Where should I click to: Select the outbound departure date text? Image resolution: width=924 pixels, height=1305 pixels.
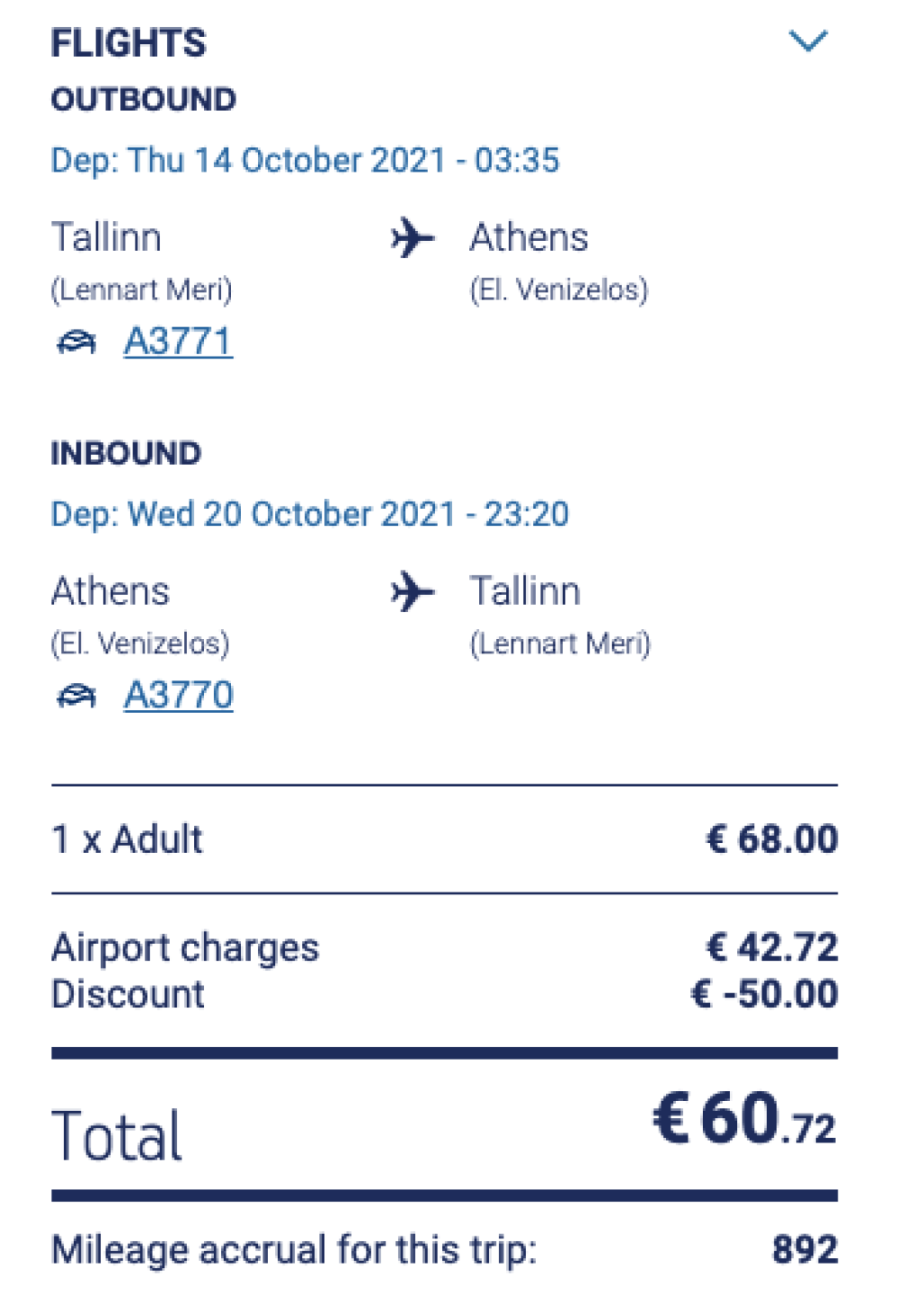pos(305,161)
